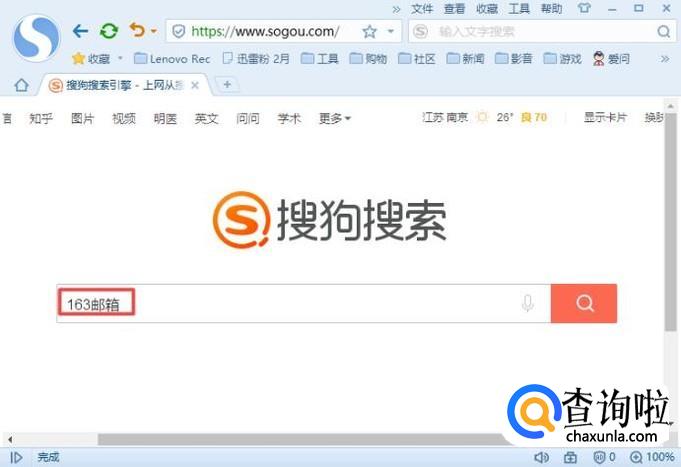The width and height of the screenshot is (681, 467).
Task: Open the 工具 menu
Action: pyautogui.click(x=519, y=9)
